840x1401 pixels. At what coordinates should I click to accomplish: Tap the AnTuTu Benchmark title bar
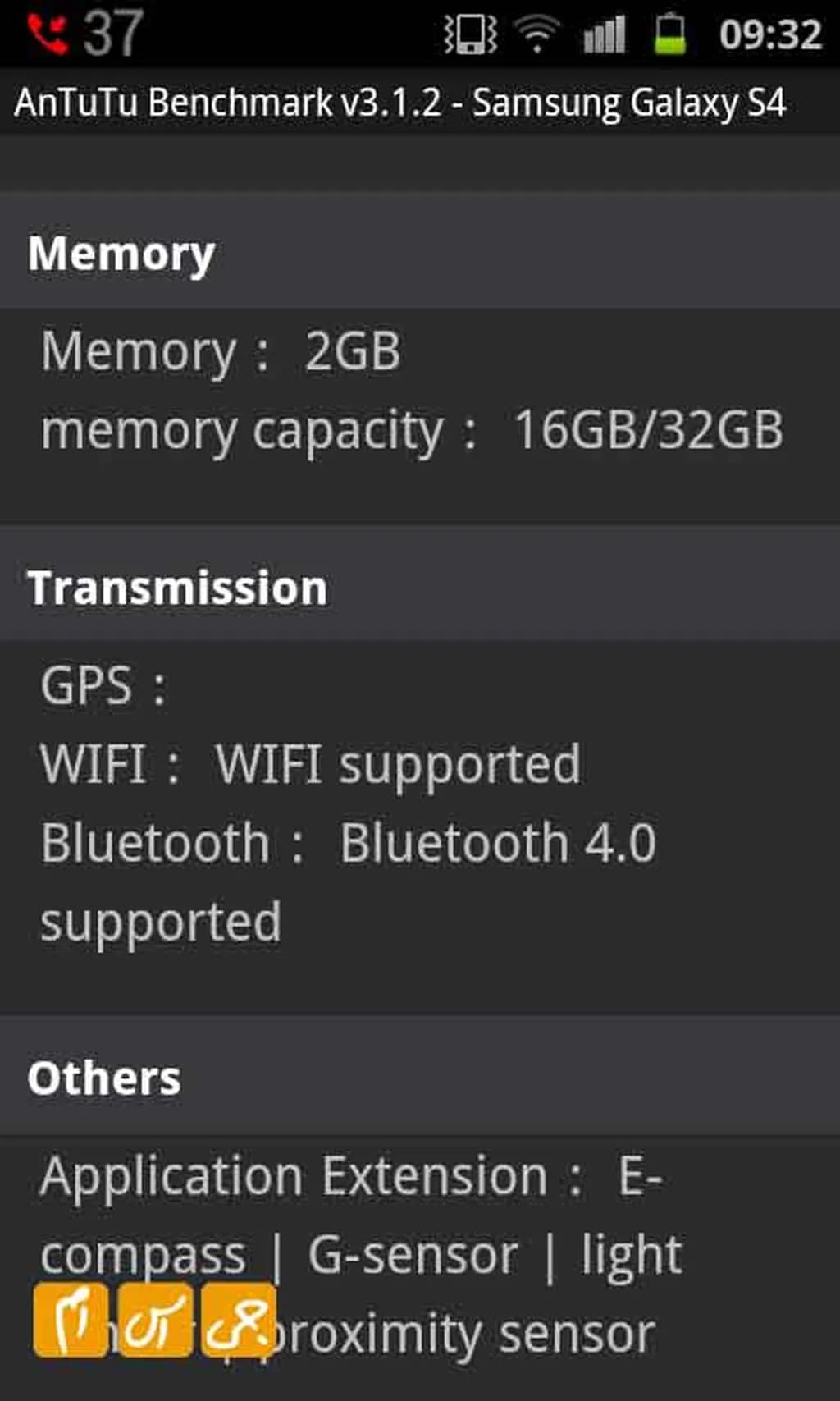(400, 103)
